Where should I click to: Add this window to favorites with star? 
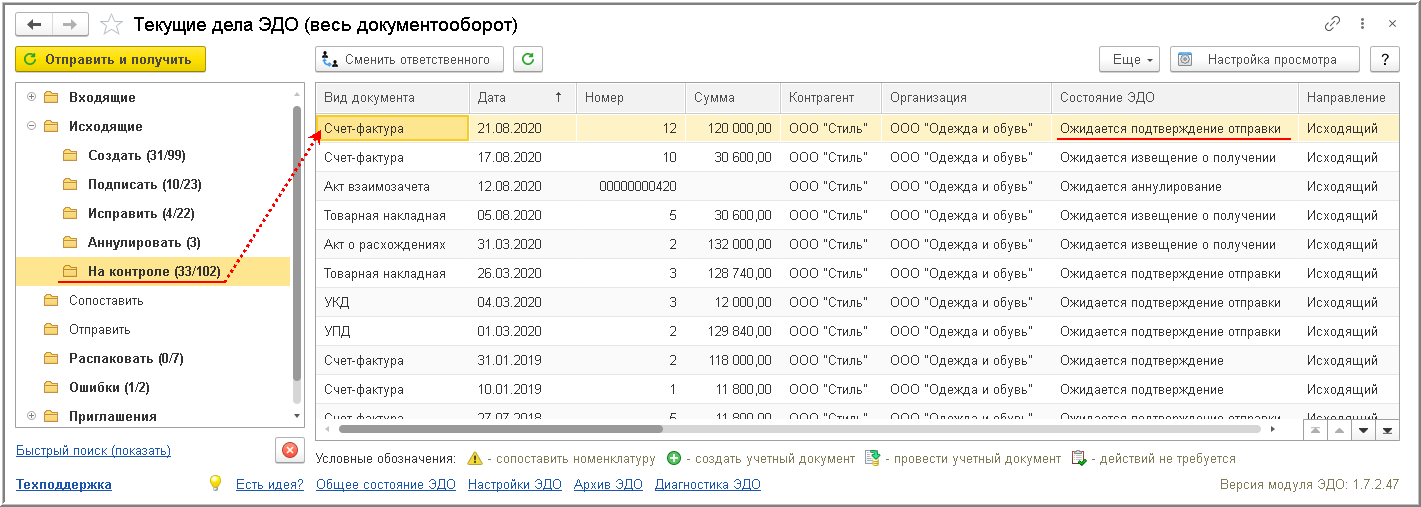113,24
